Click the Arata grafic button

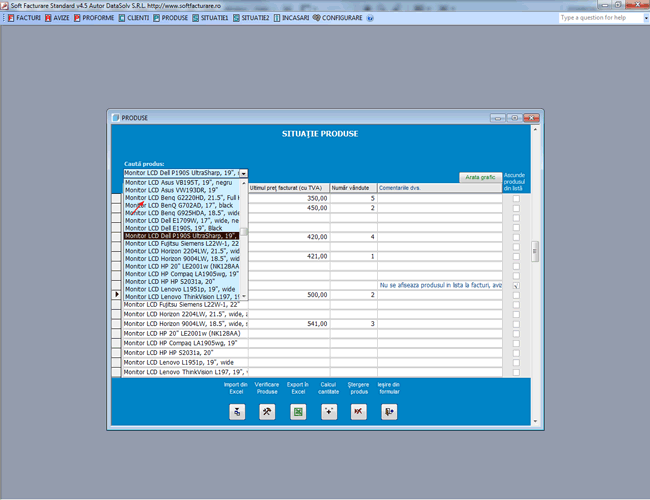[480, 177]
